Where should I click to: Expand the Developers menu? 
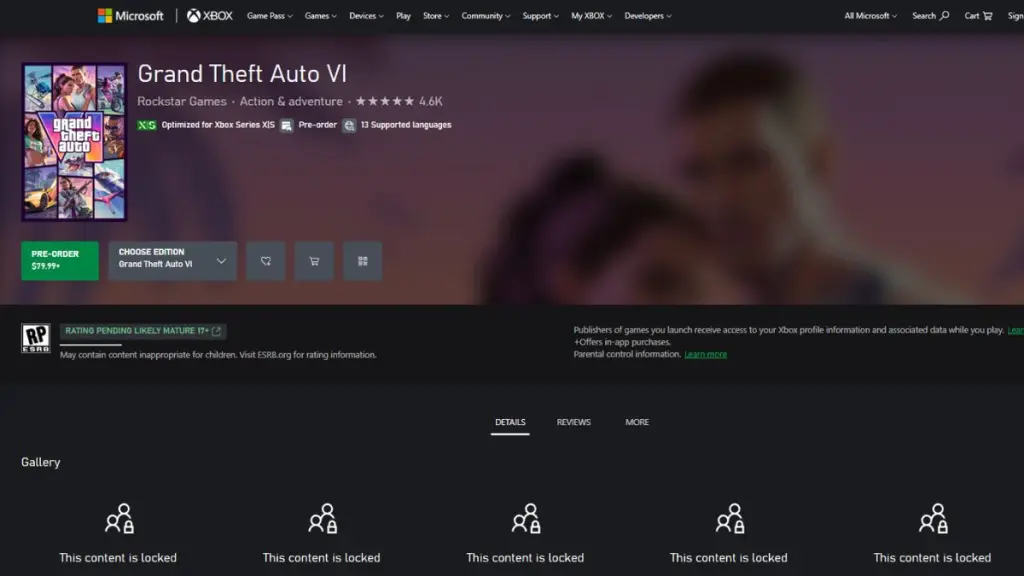point(648,16)
